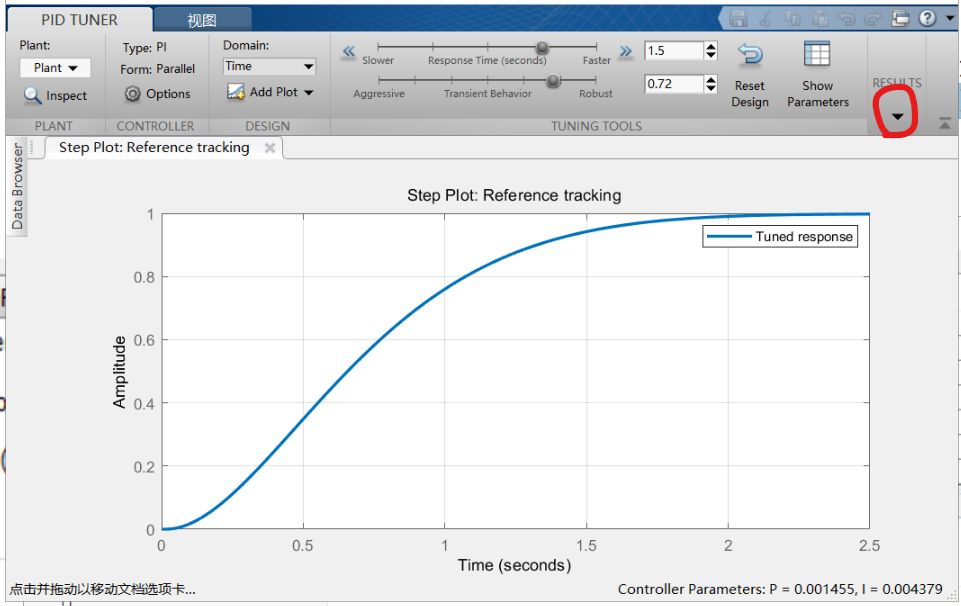Open the help question mark icon
The height and width of the screenshot is (606, 961).
tap(927, 18)
